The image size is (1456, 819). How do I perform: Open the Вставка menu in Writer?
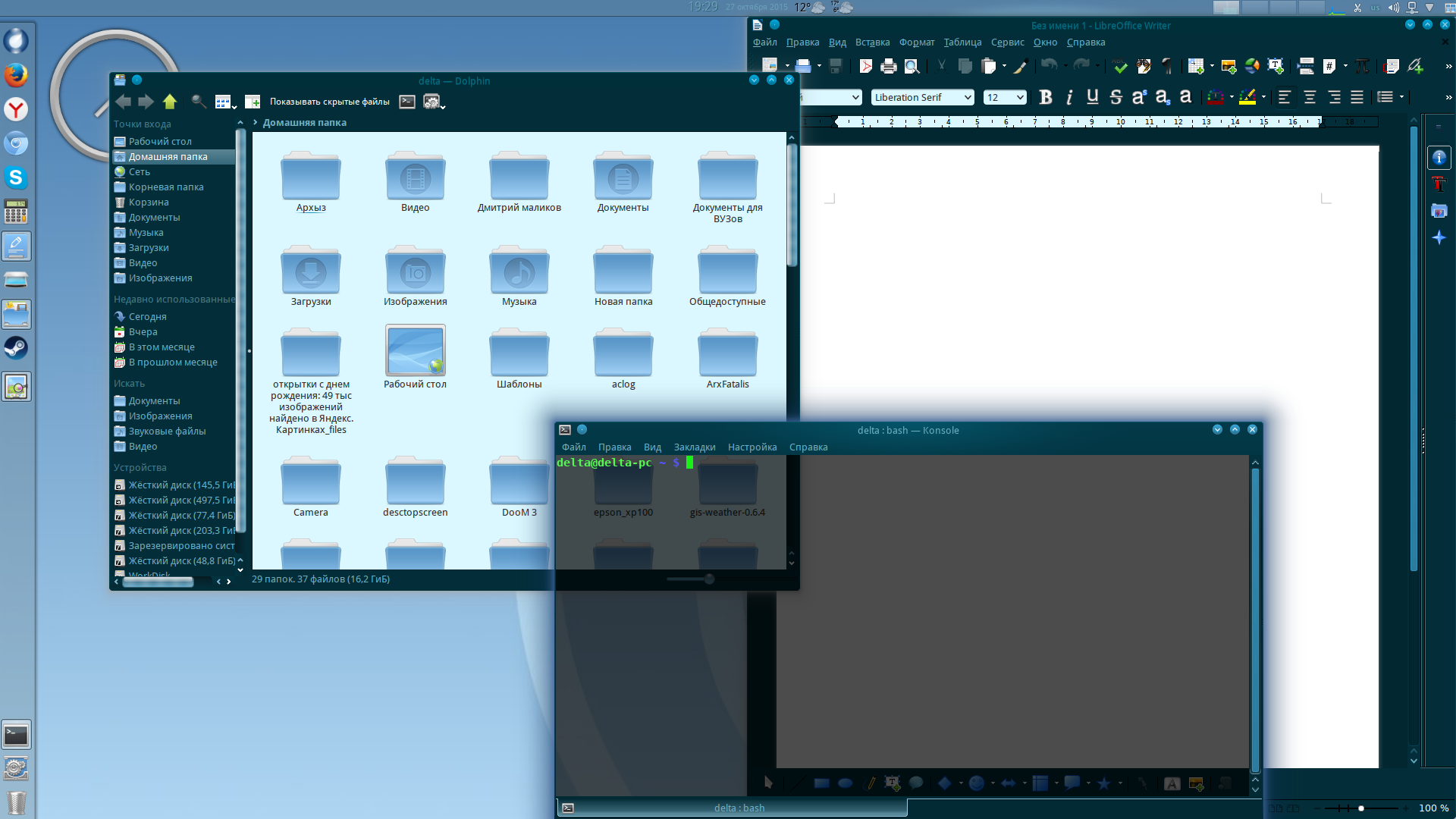coord(872,42)
